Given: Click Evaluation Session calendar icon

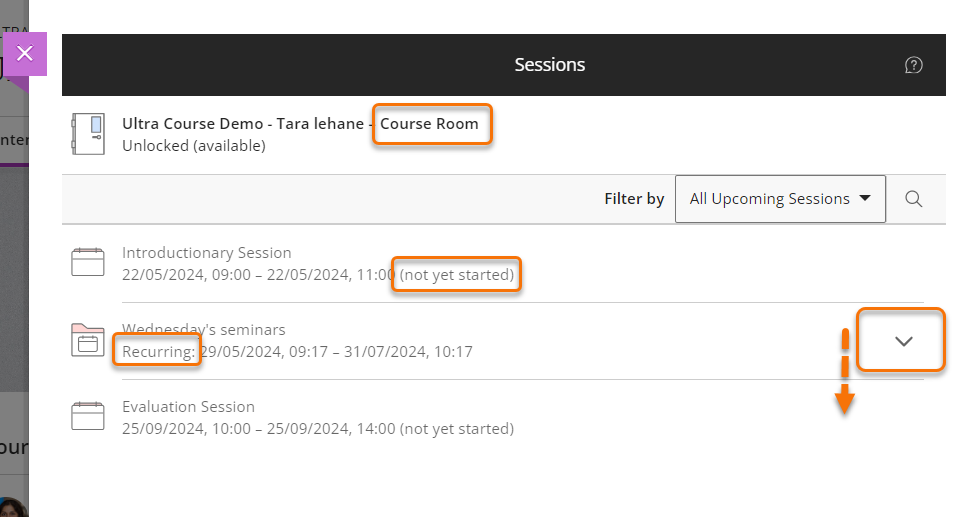Looking at the screenshot, I should click(88, 417).
